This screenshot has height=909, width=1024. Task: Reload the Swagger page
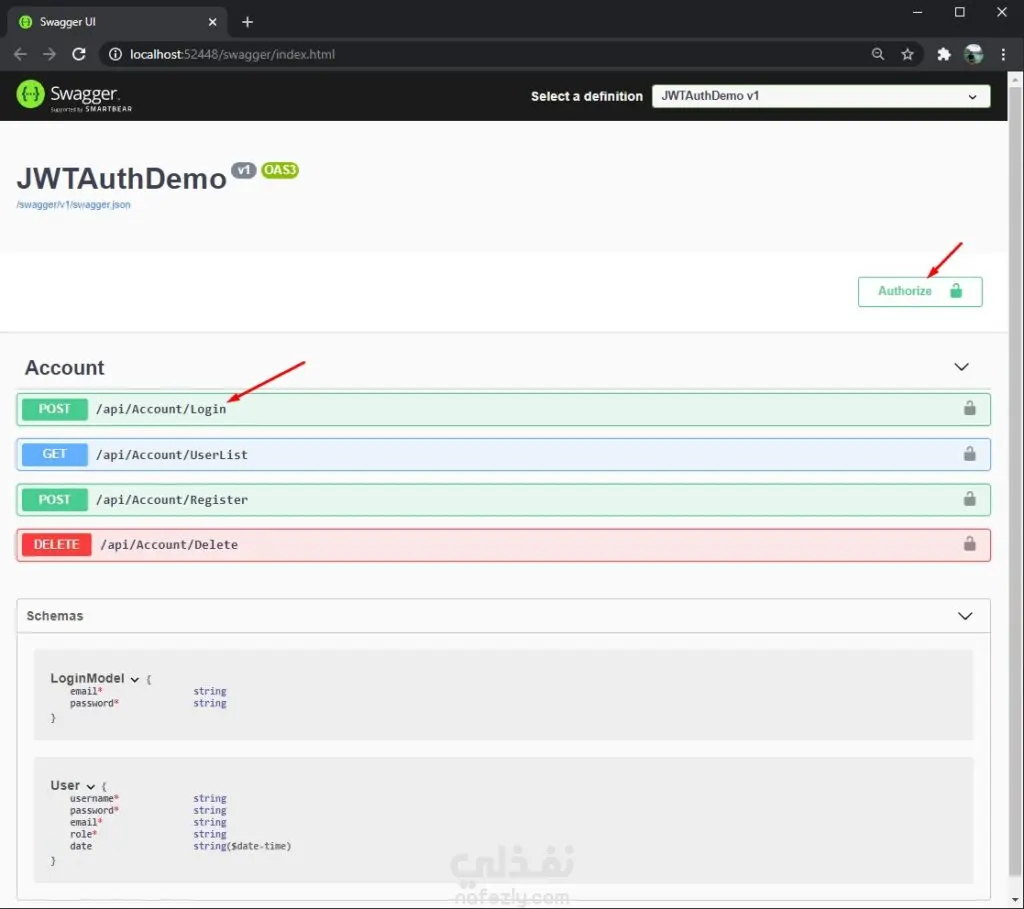point(79,54)
